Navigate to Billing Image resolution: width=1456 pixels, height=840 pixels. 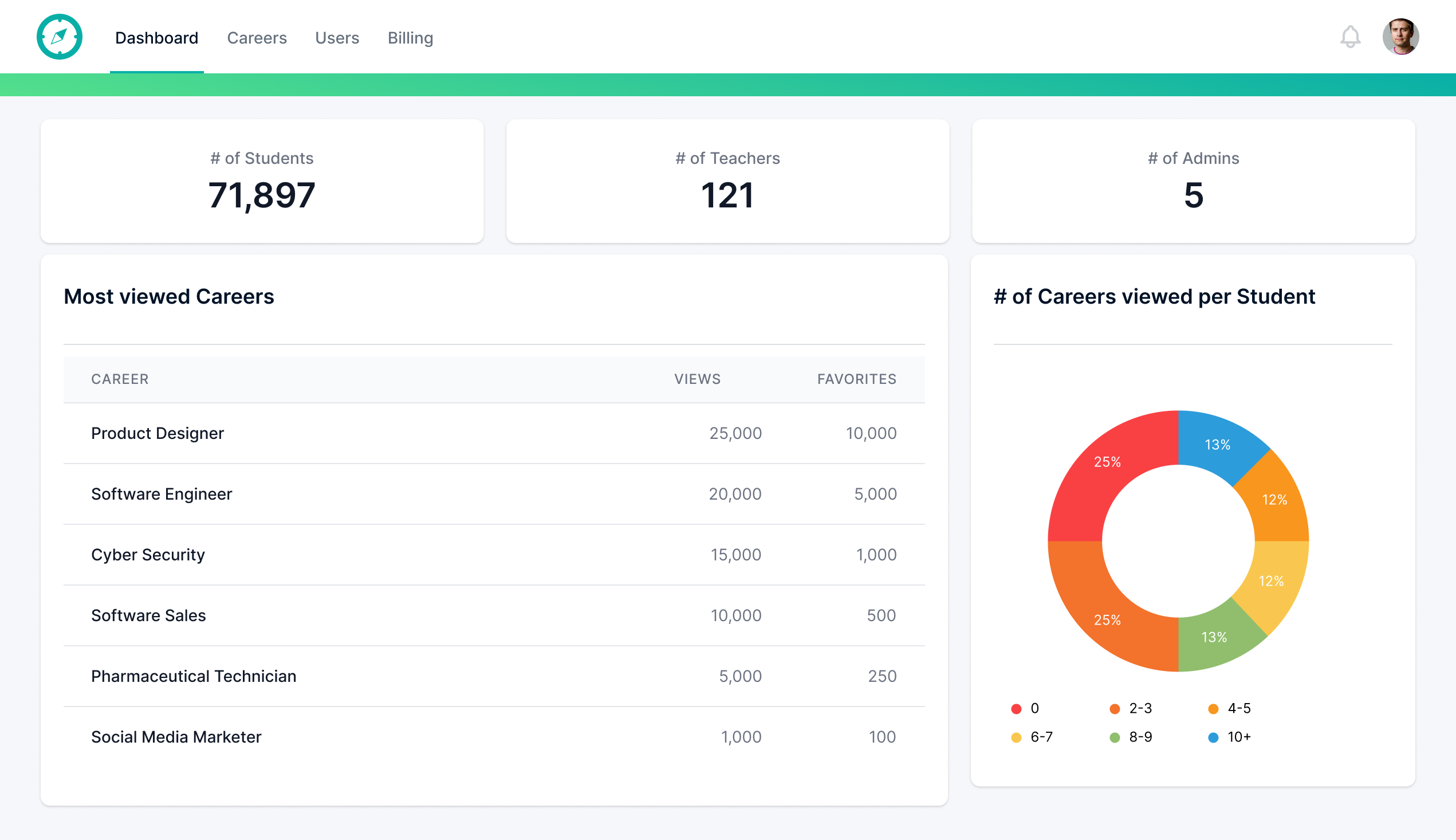tap(410, 37)
